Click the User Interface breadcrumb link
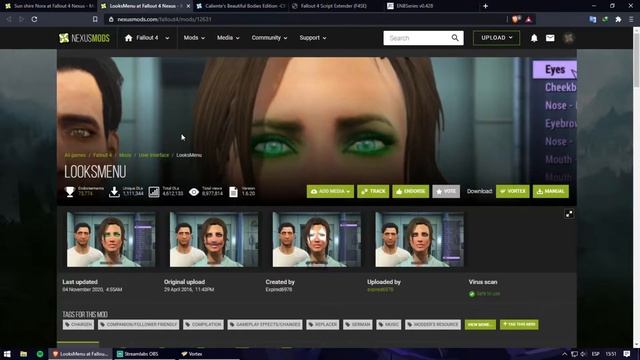This screenshot has width=640, height=360. (154, 155)
